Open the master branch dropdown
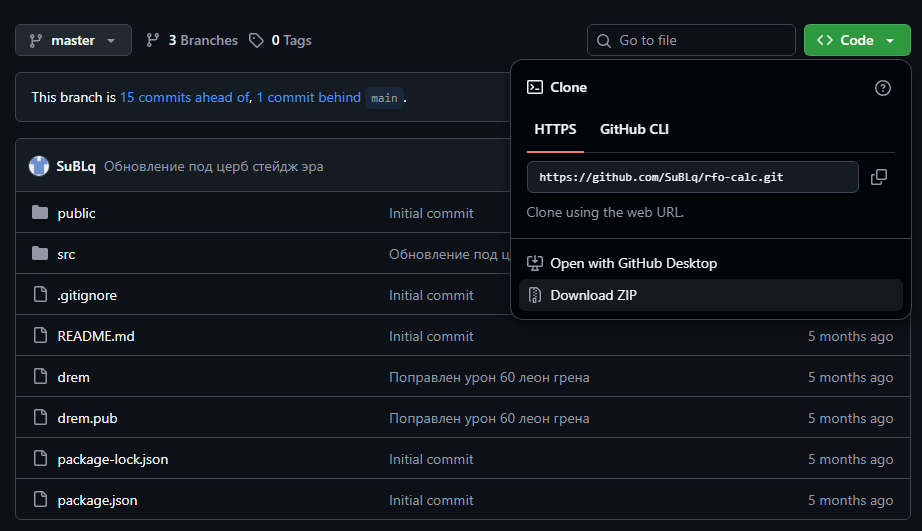This screenshot has height=531, width=922. tap(73, 41)
